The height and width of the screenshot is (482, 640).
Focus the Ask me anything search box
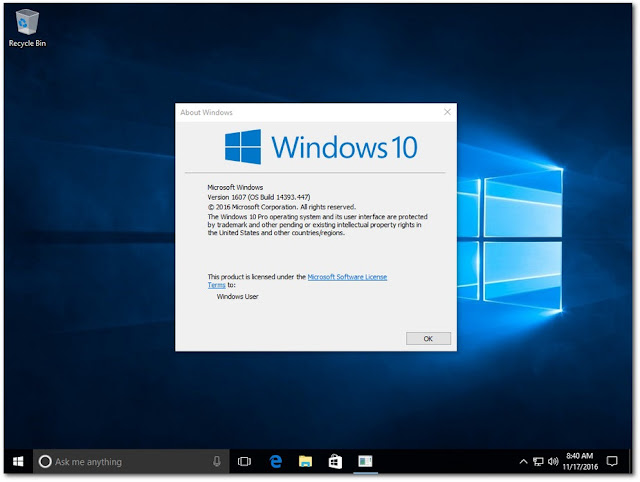(131, 462)
